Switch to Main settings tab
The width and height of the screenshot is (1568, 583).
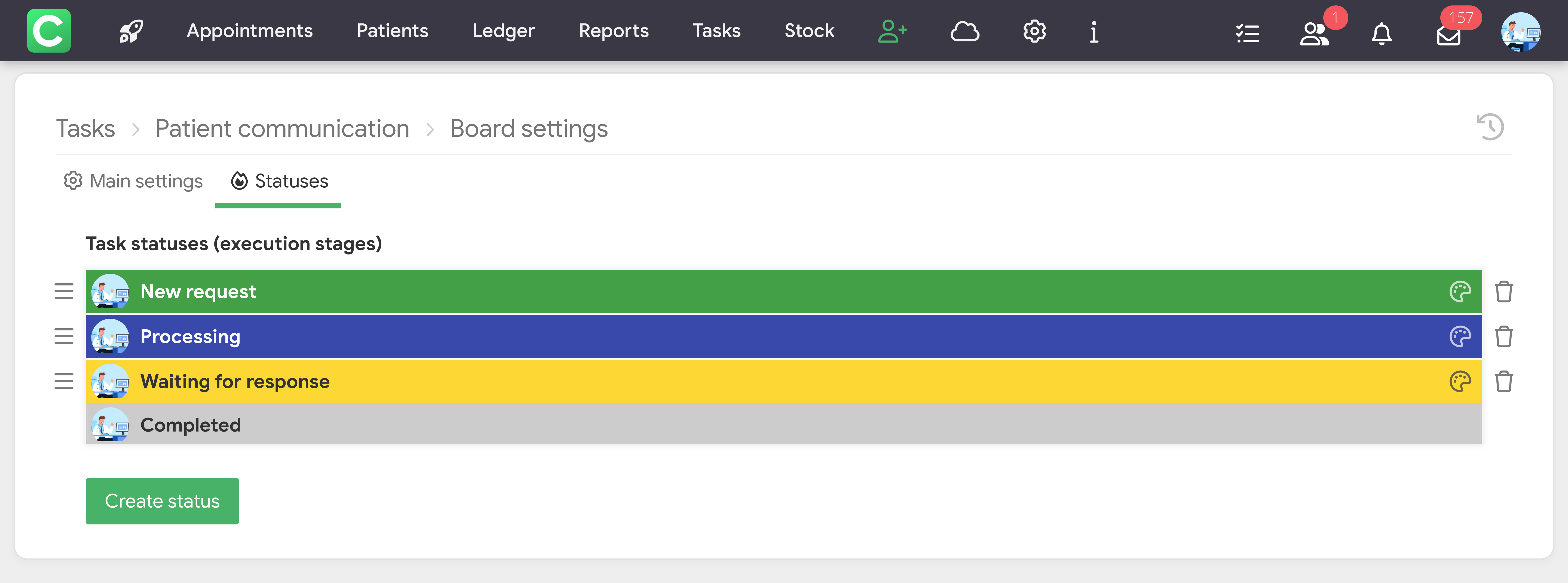(x=133, y=181)
